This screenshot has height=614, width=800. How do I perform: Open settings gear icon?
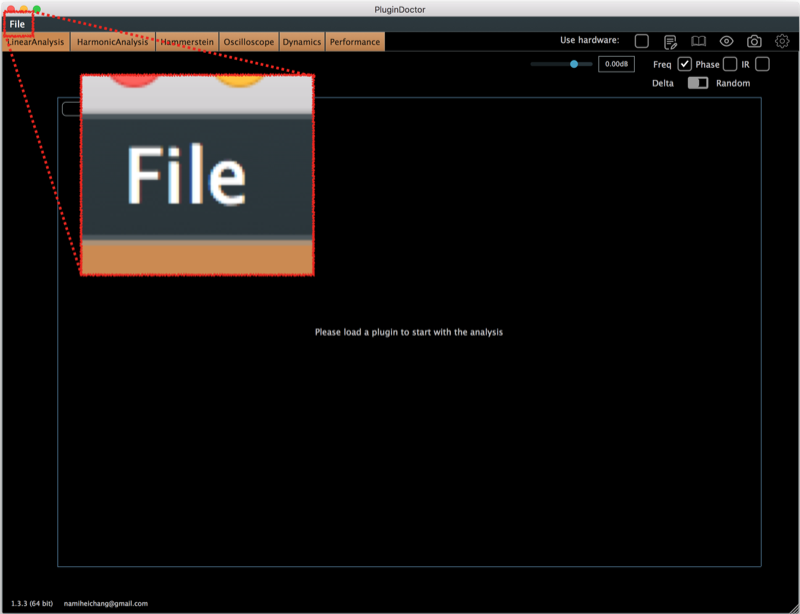click(x=782, y=41)
